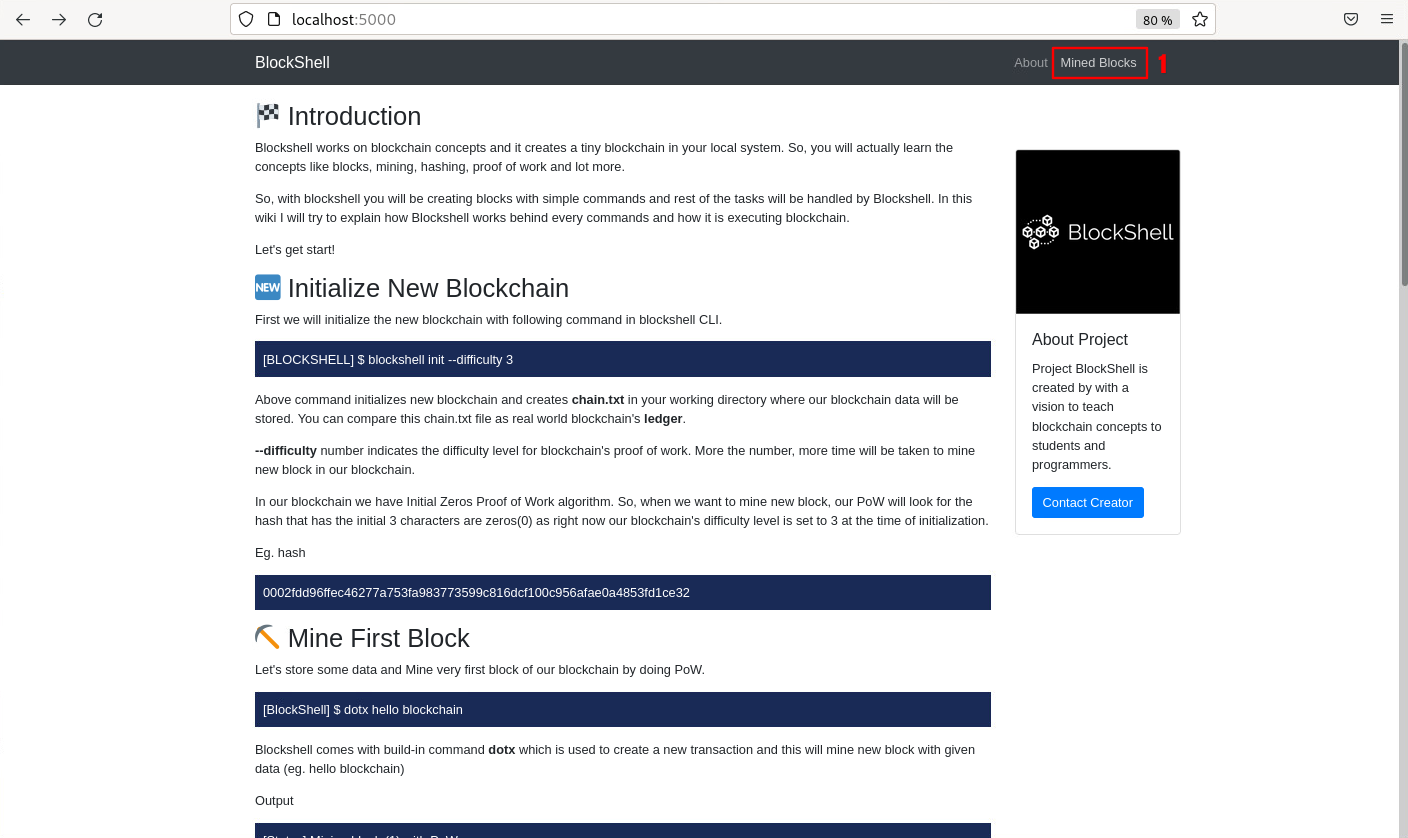The width and height of the screenshot is (1408, 838).
Task: Reload the page with refresh icon
Action: (x=95, y=20)
